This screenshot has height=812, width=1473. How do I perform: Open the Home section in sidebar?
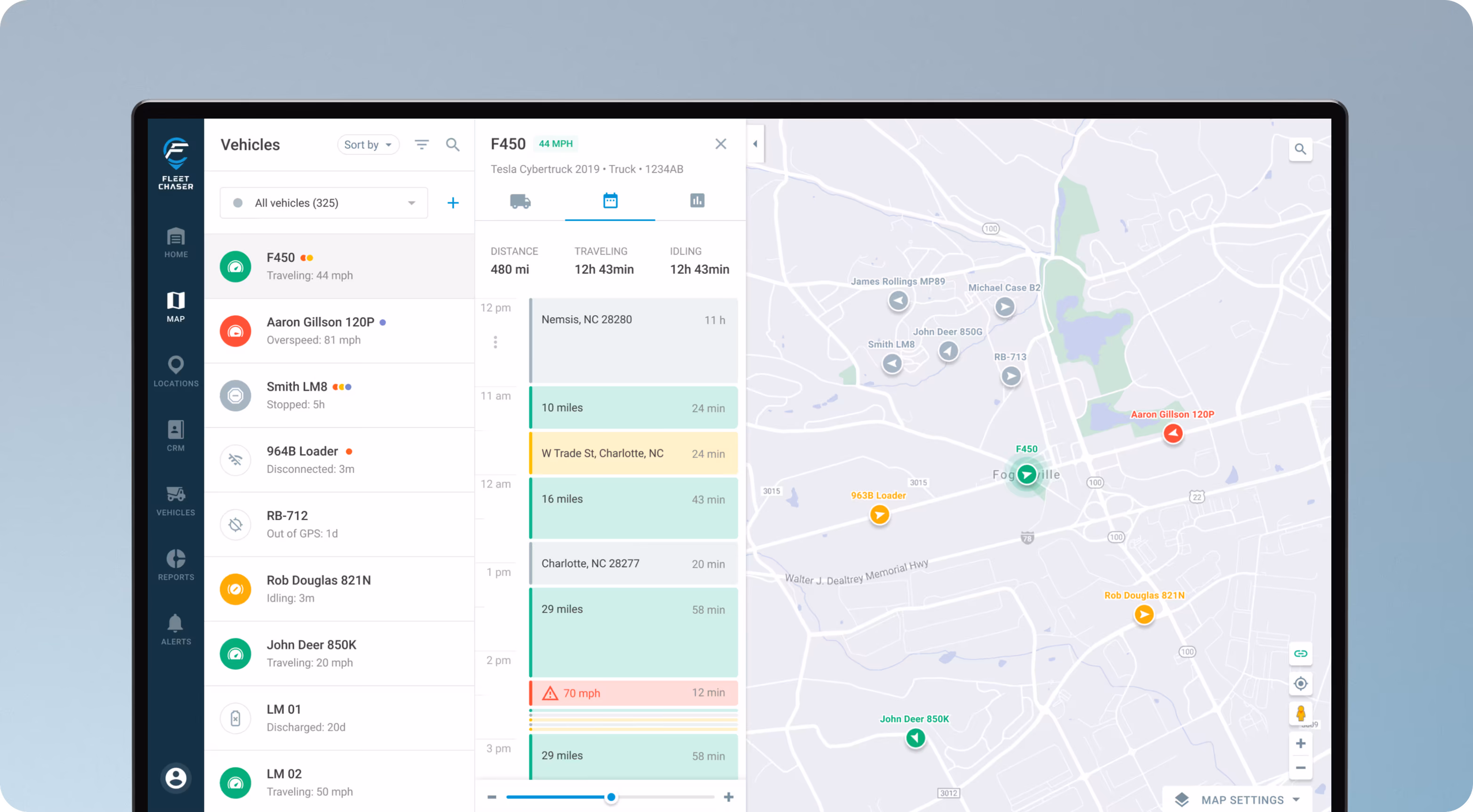click(176, 243)
